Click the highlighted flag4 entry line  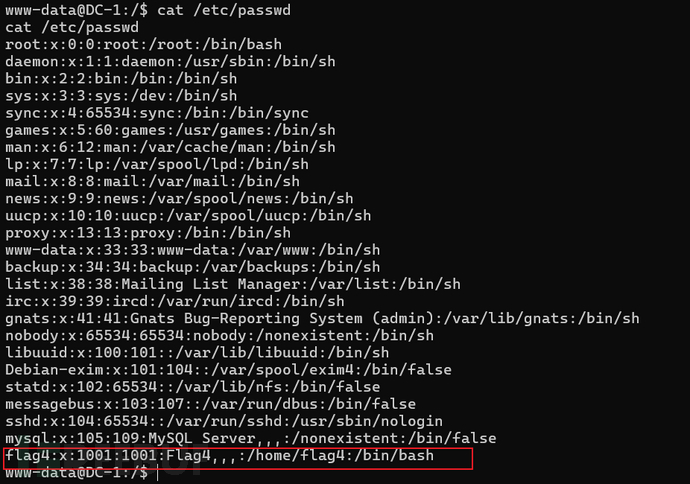[236, 457]
